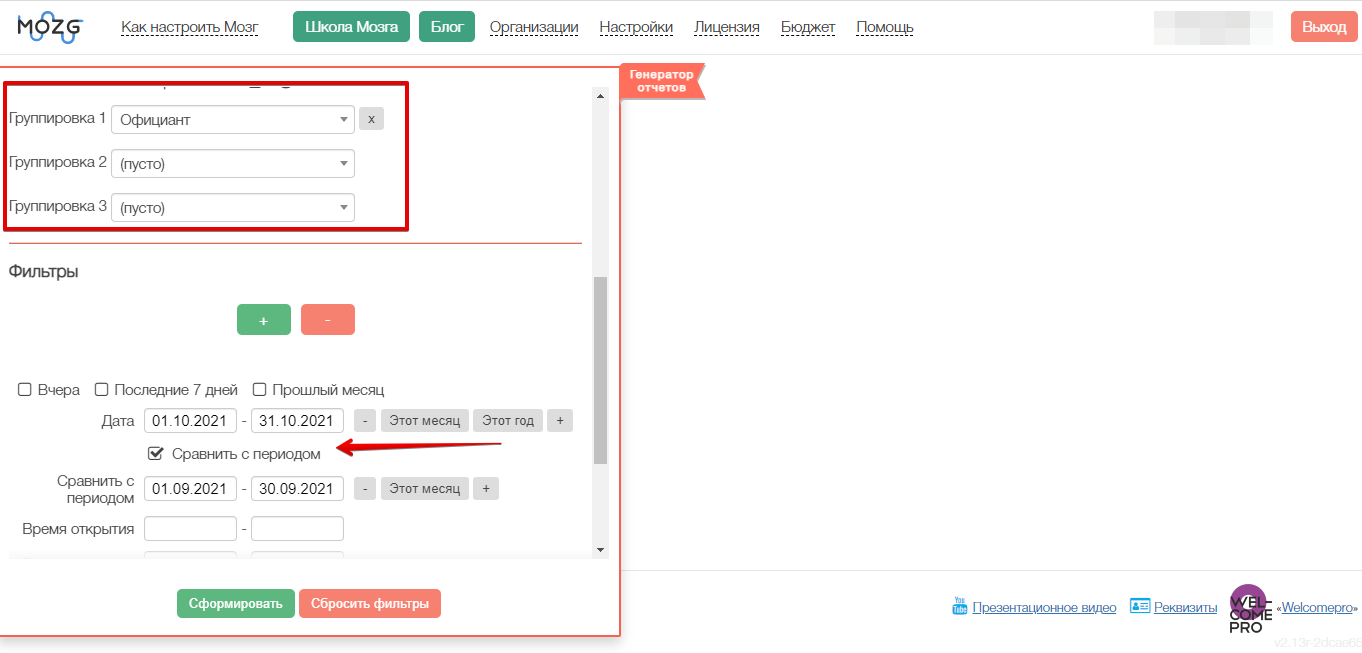Click the MOZG logo
Viewport: 1362px width, 653px height.
(x=49, y=27)
